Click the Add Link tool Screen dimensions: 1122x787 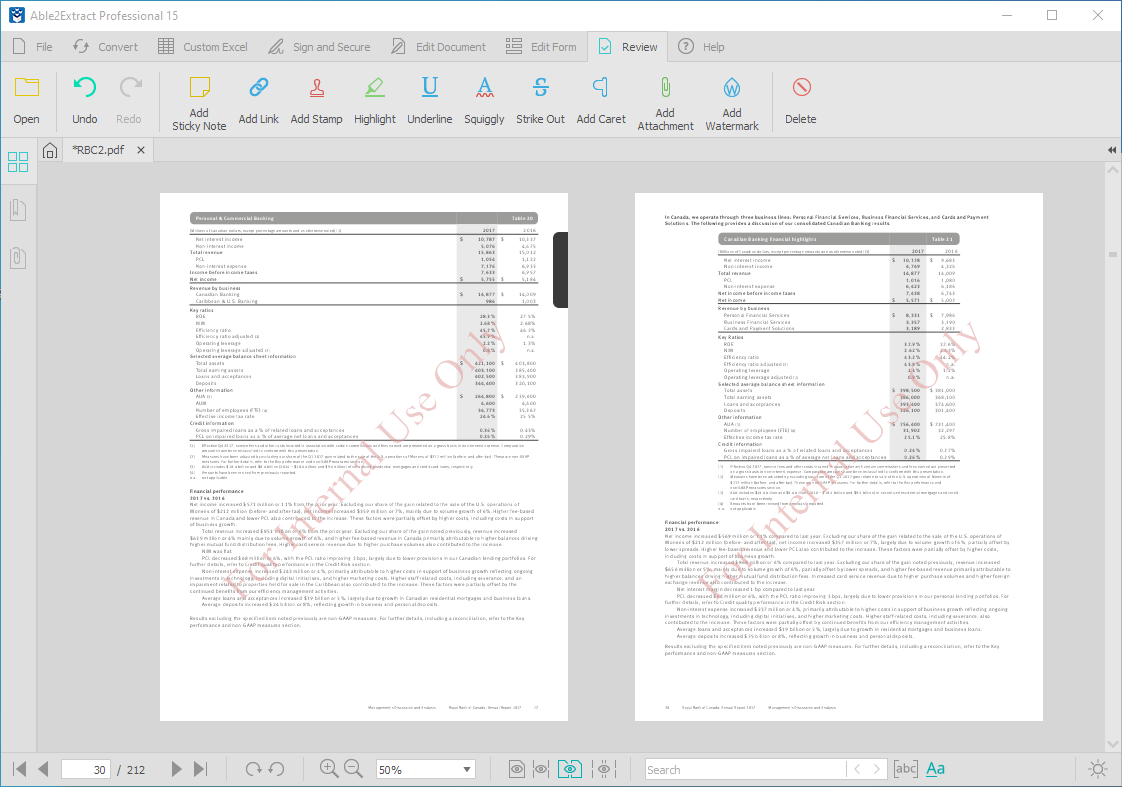click(258, 102)
